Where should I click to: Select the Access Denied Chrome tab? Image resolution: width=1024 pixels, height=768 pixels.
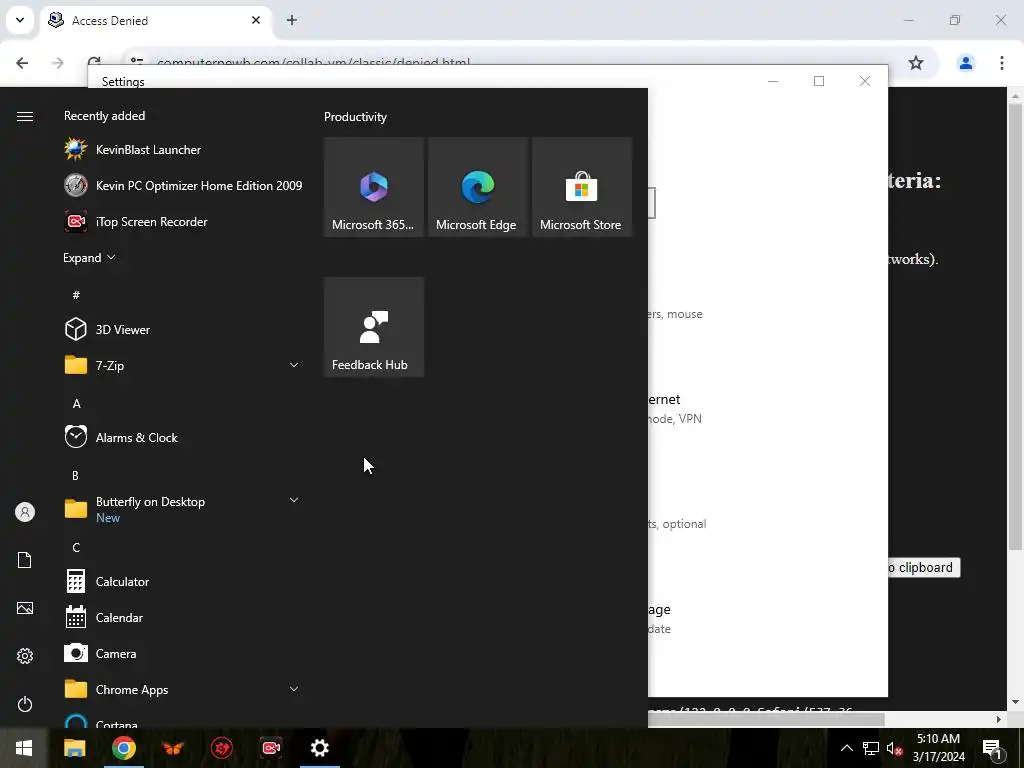[x=157, y=20]
